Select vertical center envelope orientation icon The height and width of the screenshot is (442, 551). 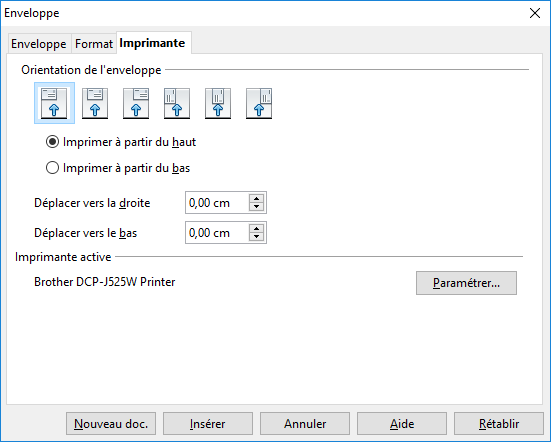coord(218,103)
